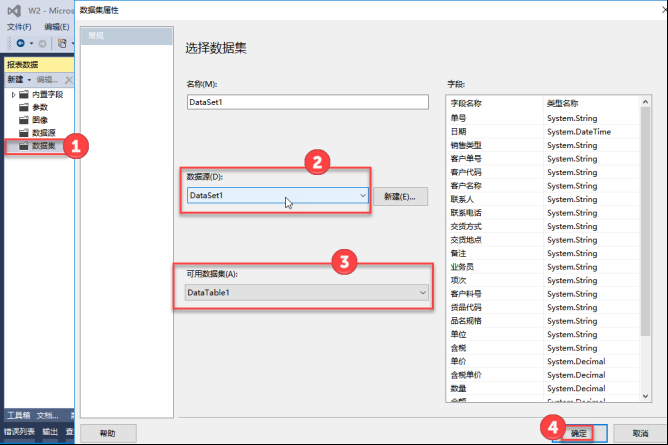The height and width of the screenshot is (445, 668).
Task: Click the 图像 folder icon
Action: (23, 120)
